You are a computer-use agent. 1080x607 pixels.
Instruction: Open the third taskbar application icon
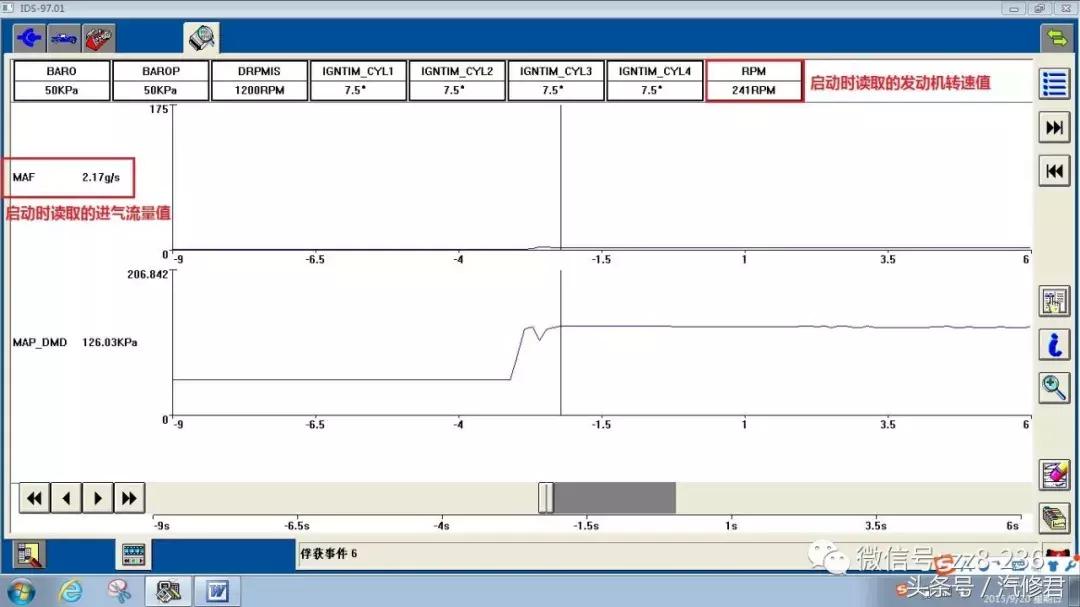pyautogui.click(x=118, y=591)
